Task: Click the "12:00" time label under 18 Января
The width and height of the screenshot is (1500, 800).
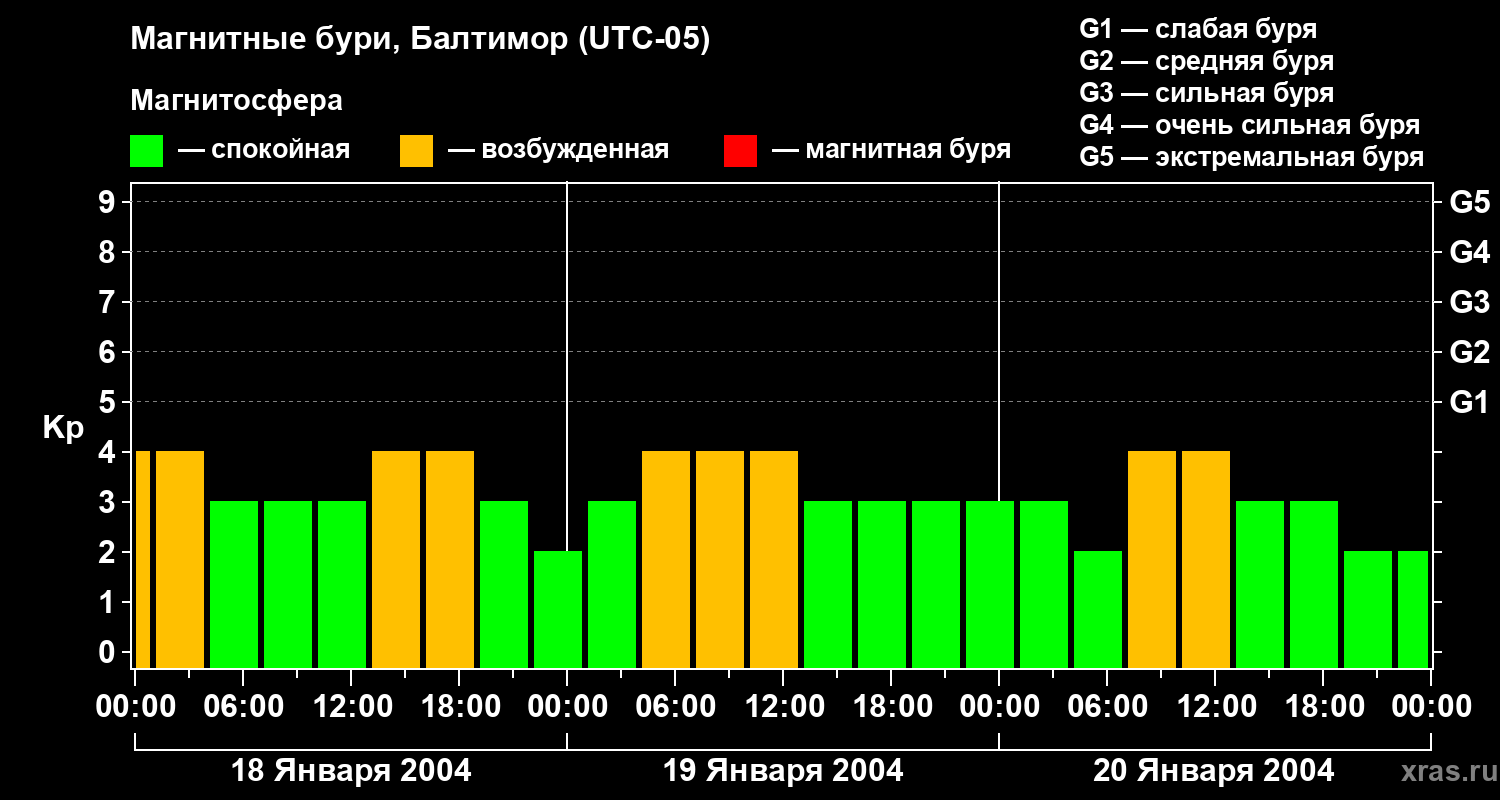Action: click(351, 707)
